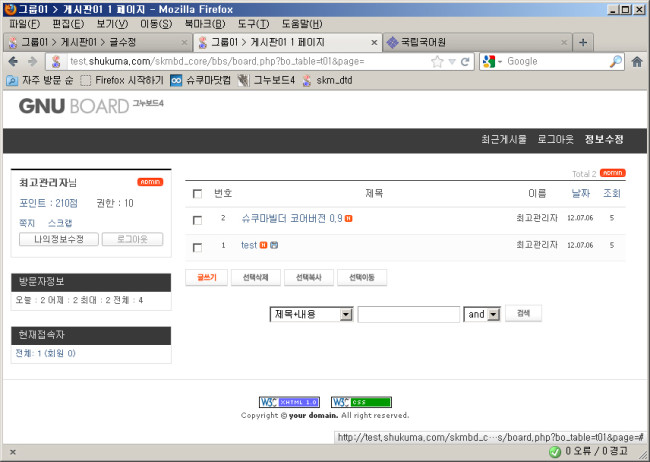Click the W3C CSS validation badge
Screen dimensions: 650x462
tap(347, 402)
